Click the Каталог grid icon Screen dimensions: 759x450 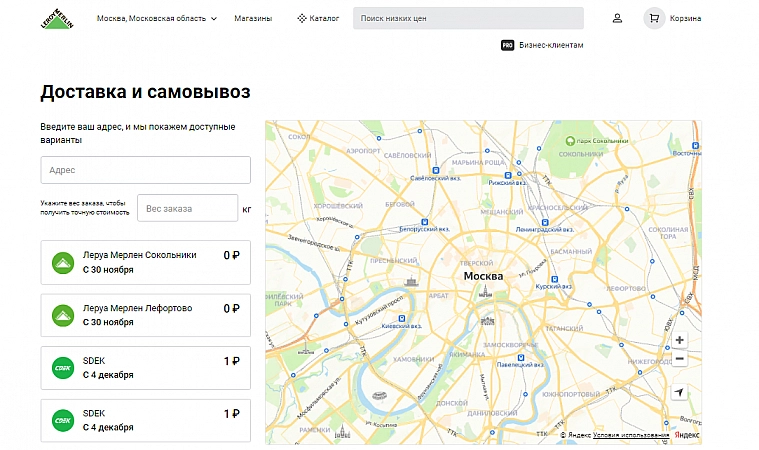(302, 18)
